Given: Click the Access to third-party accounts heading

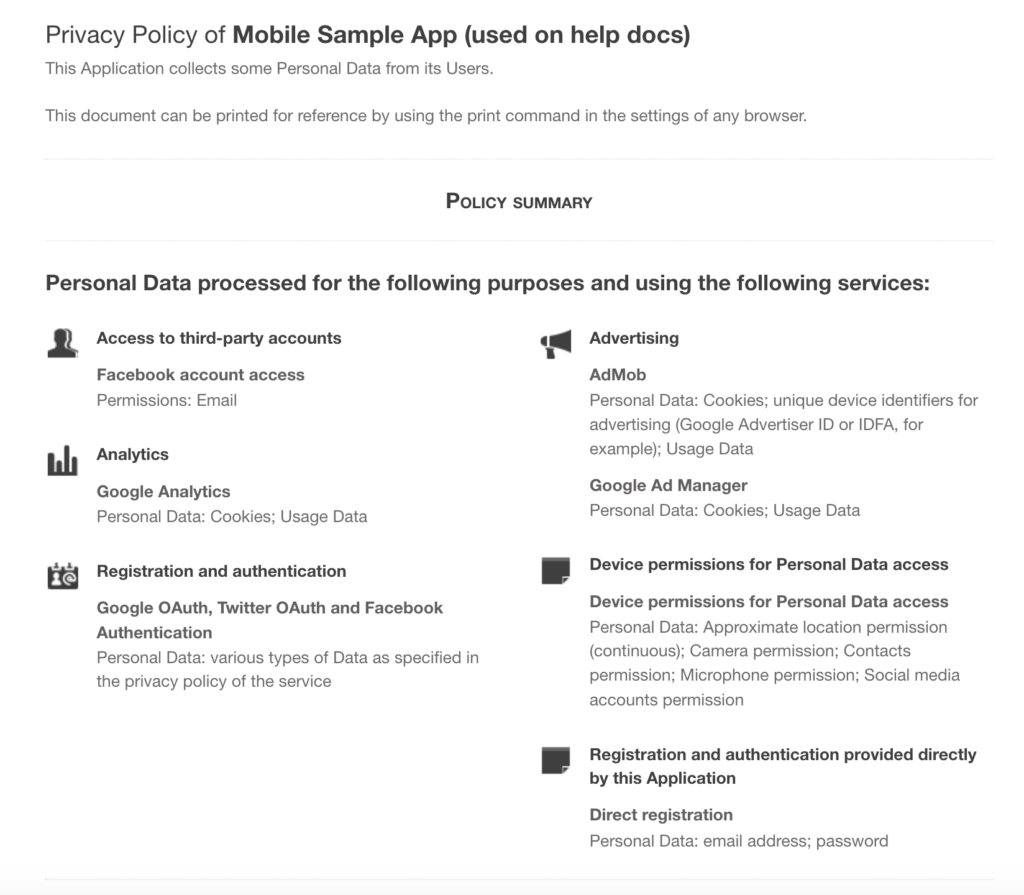Looking at the screenshot, I should [x=218, y=339].
